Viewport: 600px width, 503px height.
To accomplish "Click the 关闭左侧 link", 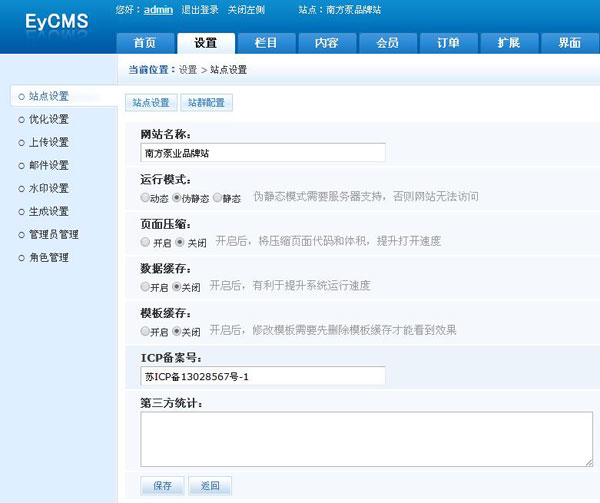I will coord(247,9).
